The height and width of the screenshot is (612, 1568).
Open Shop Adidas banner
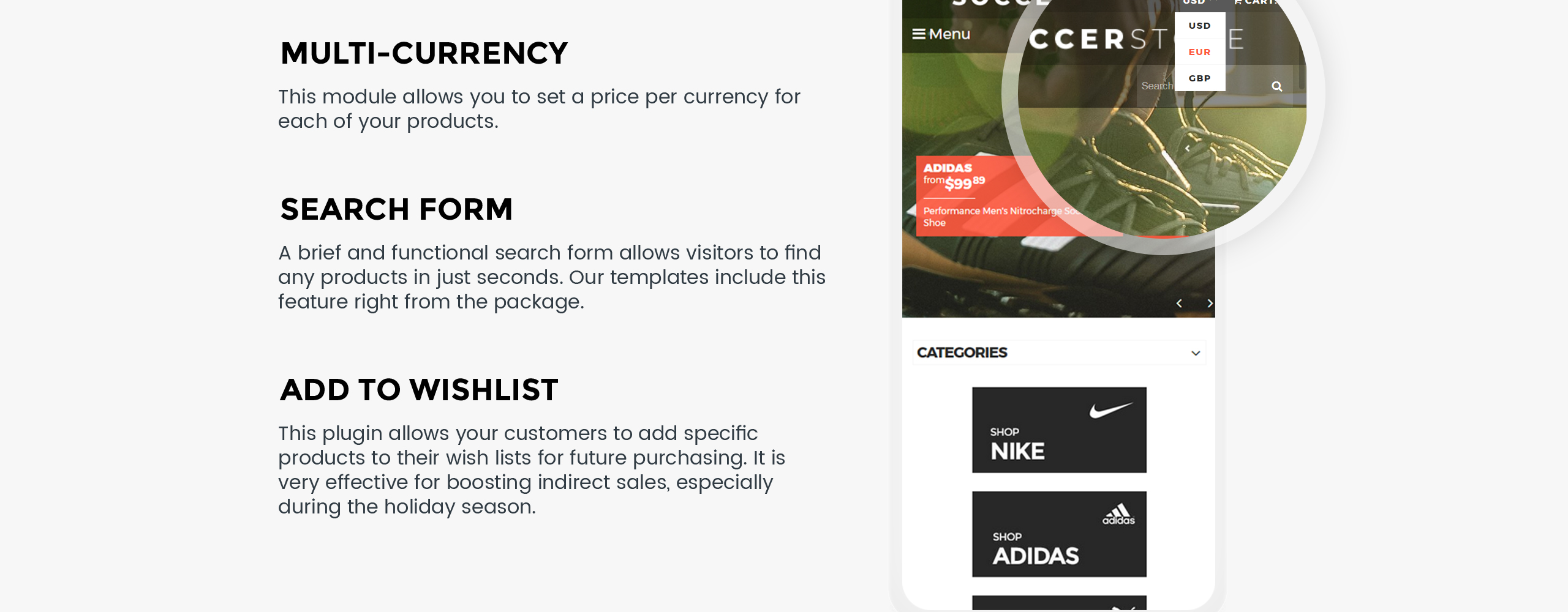coord(1059,534)
